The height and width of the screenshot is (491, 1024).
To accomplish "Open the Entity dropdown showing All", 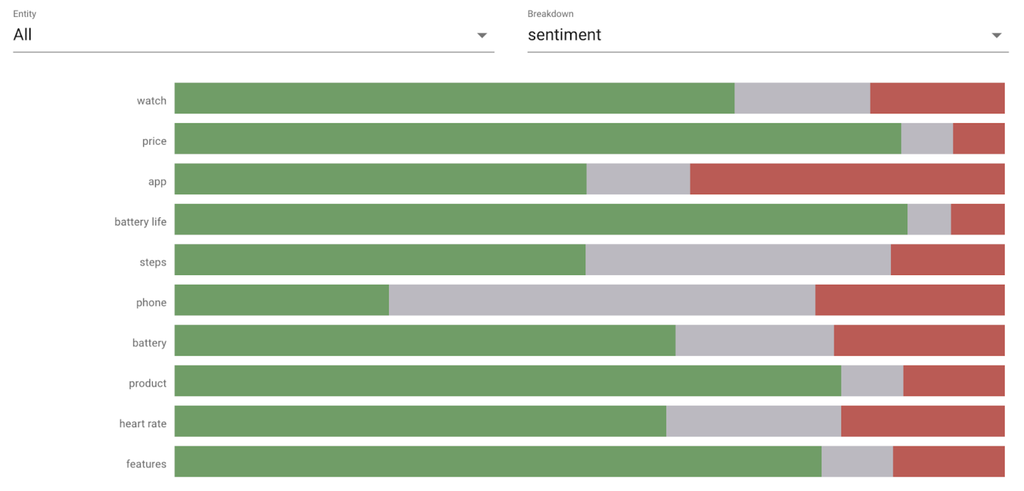I will [250, 35].
